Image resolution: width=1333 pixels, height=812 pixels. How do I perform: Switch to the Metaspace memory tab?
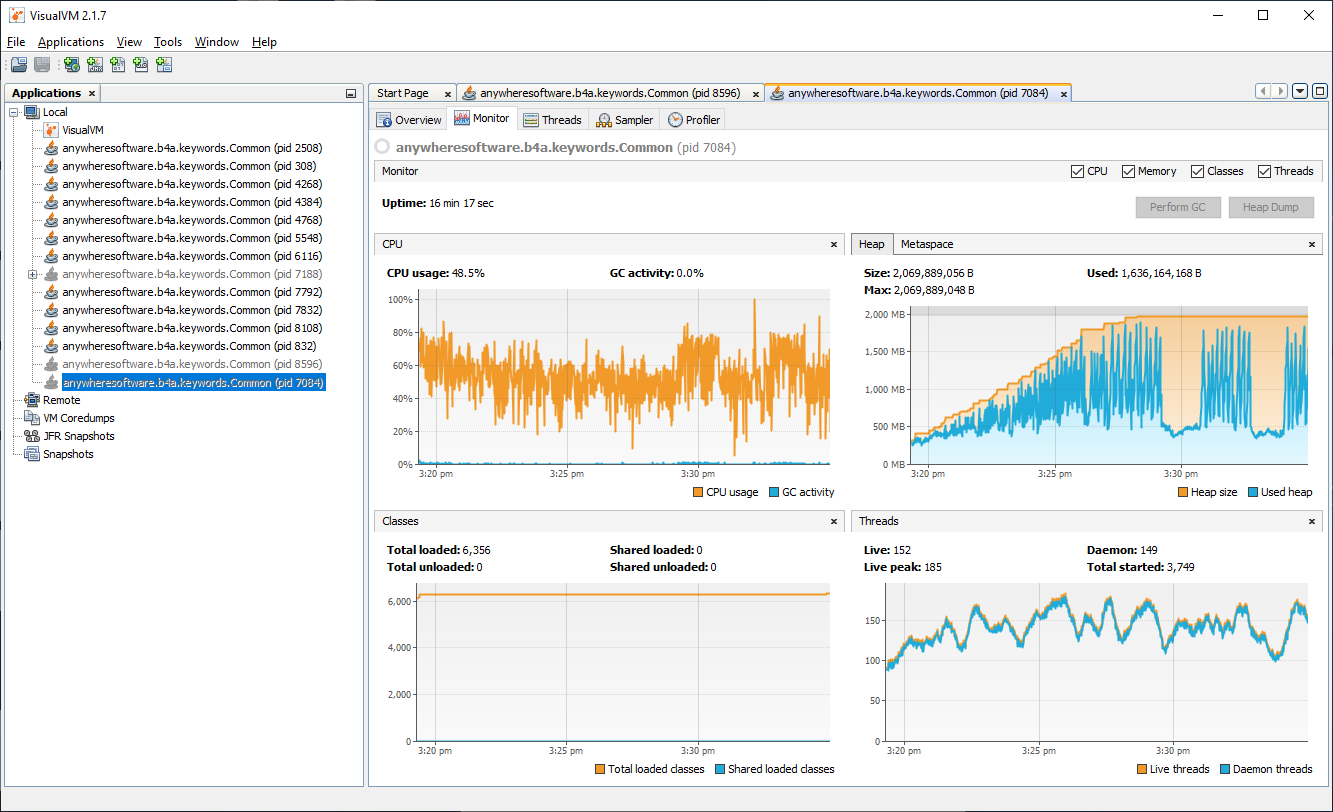click(x=926, y=244)
